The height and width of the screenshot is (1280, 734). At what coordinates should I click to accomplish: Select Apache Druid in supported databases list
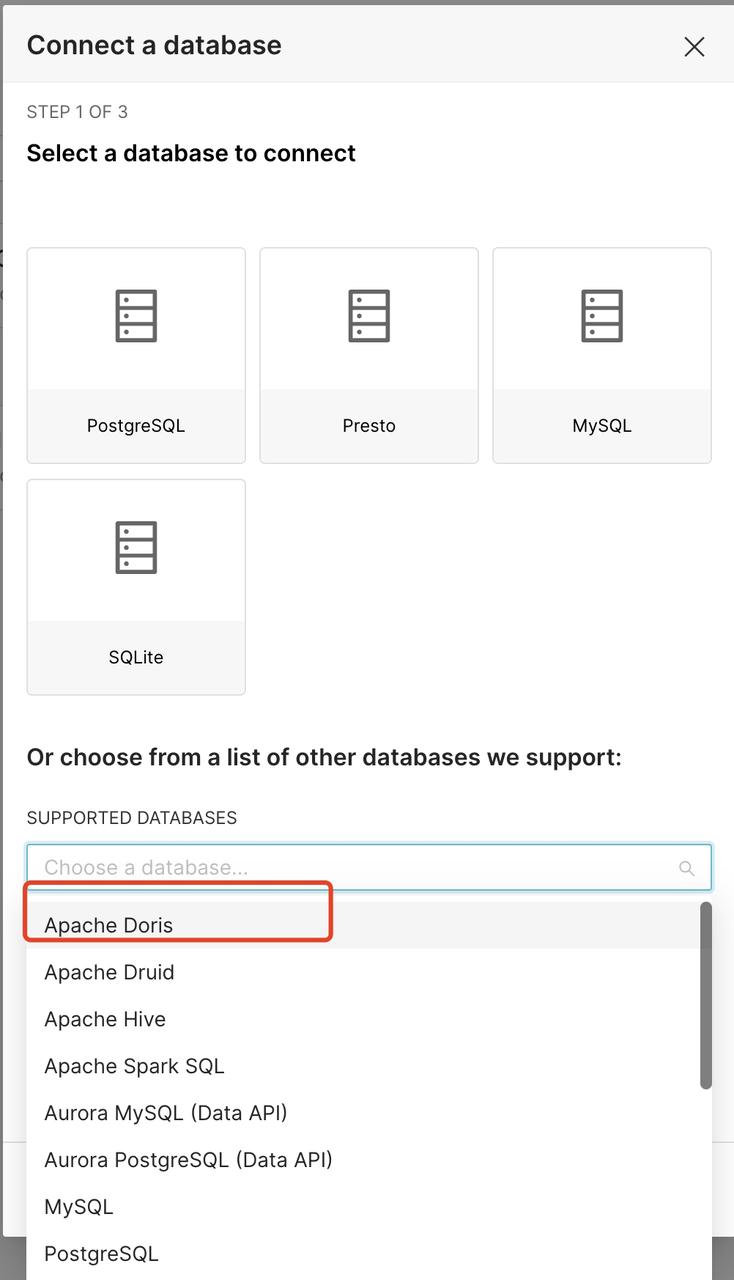109,972
